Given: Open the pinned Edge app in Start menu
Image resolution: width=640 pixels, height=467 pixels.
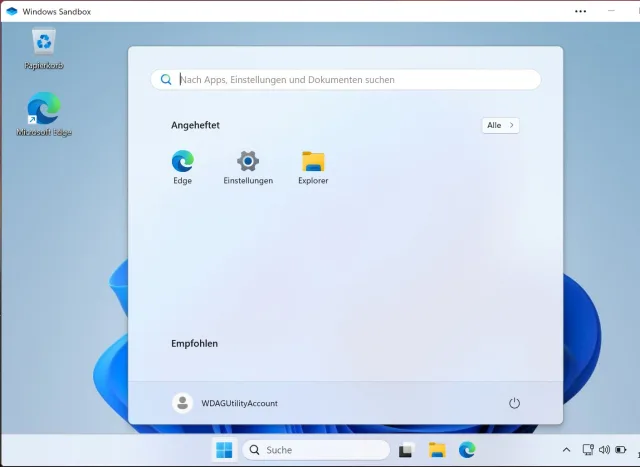Looking at the screenshot, I should 182,167.
